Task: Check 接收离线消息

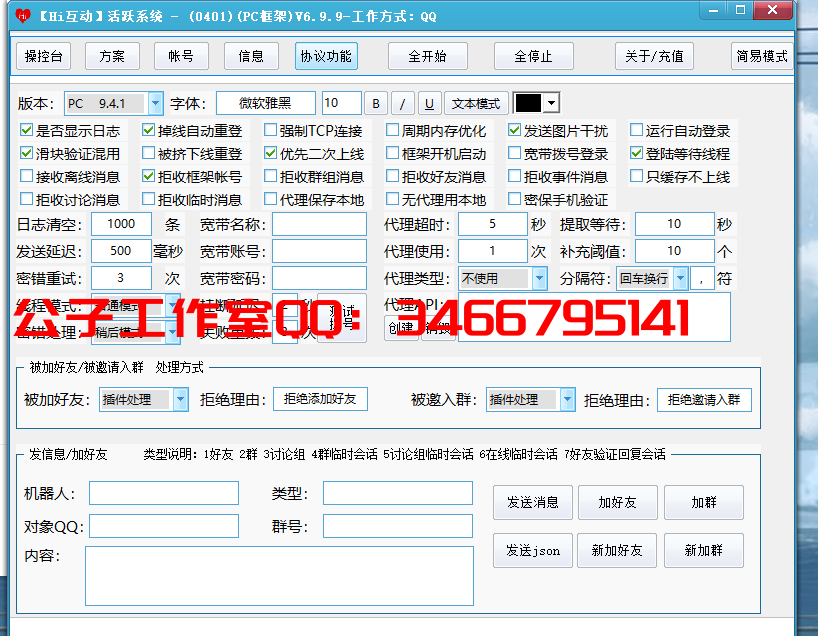Action: pyautogui.click(x=26, y=176)
